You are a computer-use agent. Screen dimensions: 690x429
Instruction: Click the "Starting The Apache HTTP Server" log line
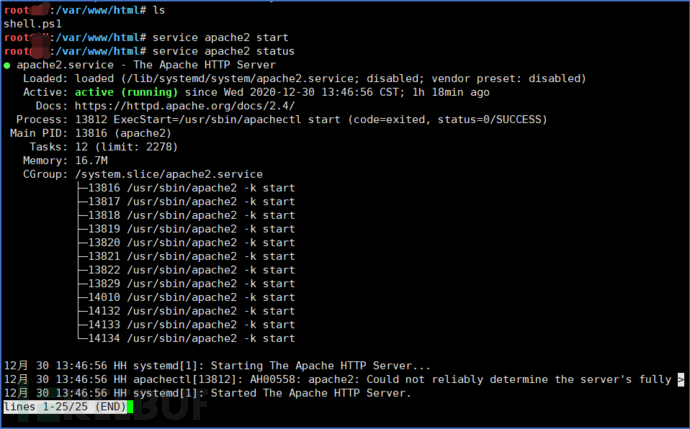pos(217,366)
